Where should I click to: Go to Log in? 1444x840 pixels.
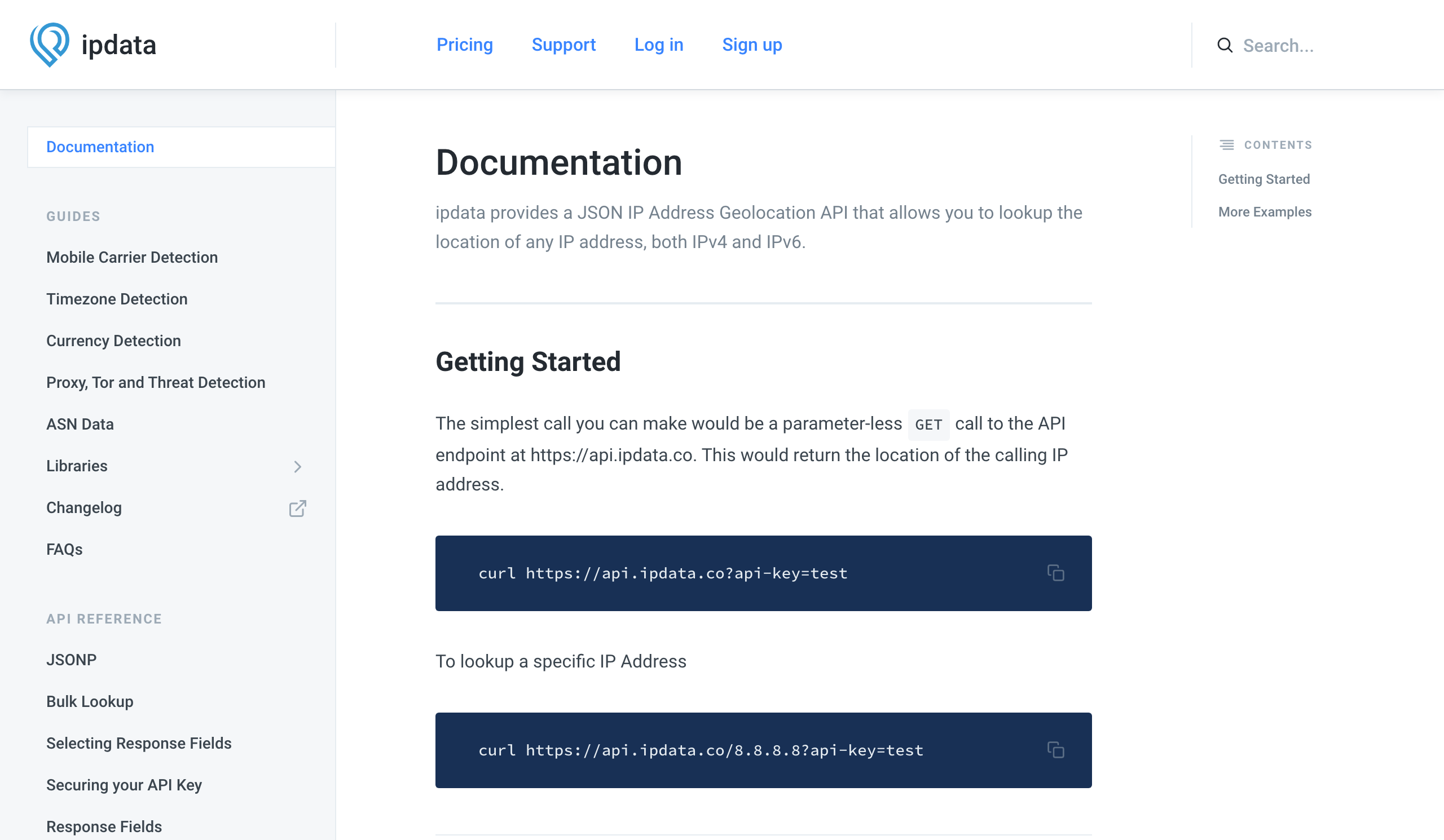(658, 45)
